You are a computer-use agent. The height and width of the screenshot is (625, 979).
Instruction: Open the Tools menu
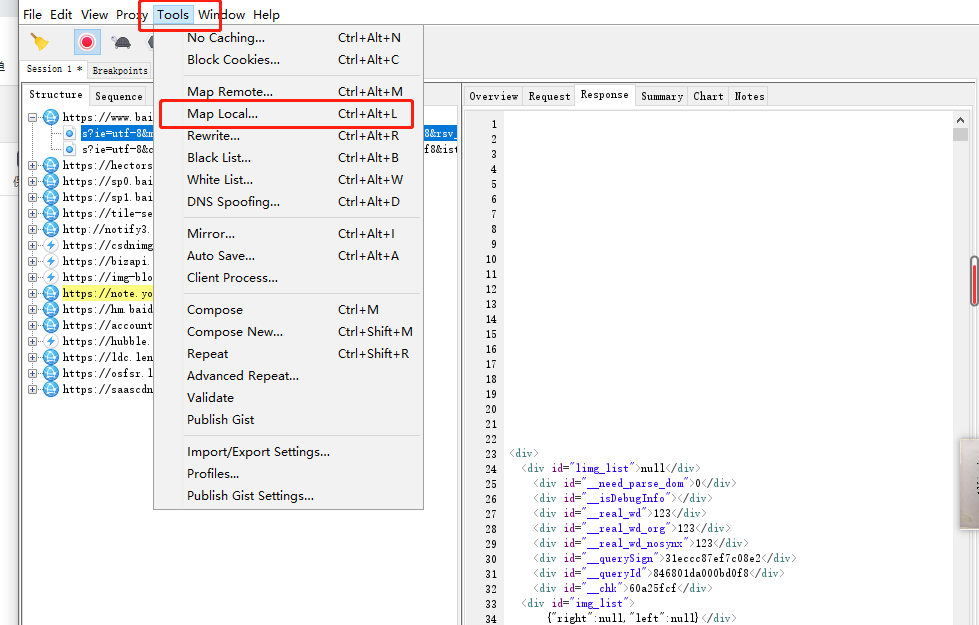[x=173, y=14]
